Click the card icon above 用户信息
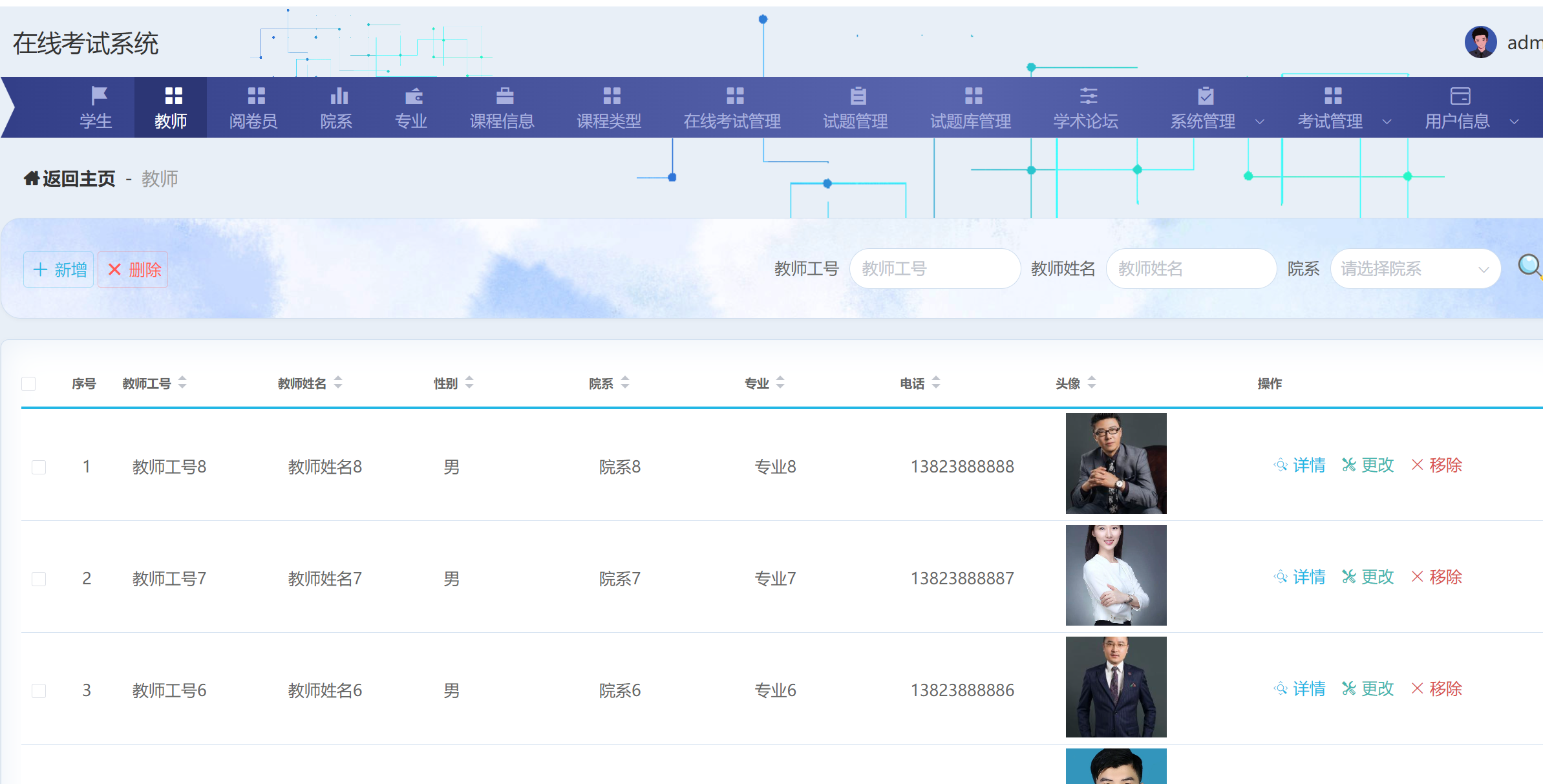Image resolution: width=1543 pixels, height=784 pixels. (x=1460, y=96)
